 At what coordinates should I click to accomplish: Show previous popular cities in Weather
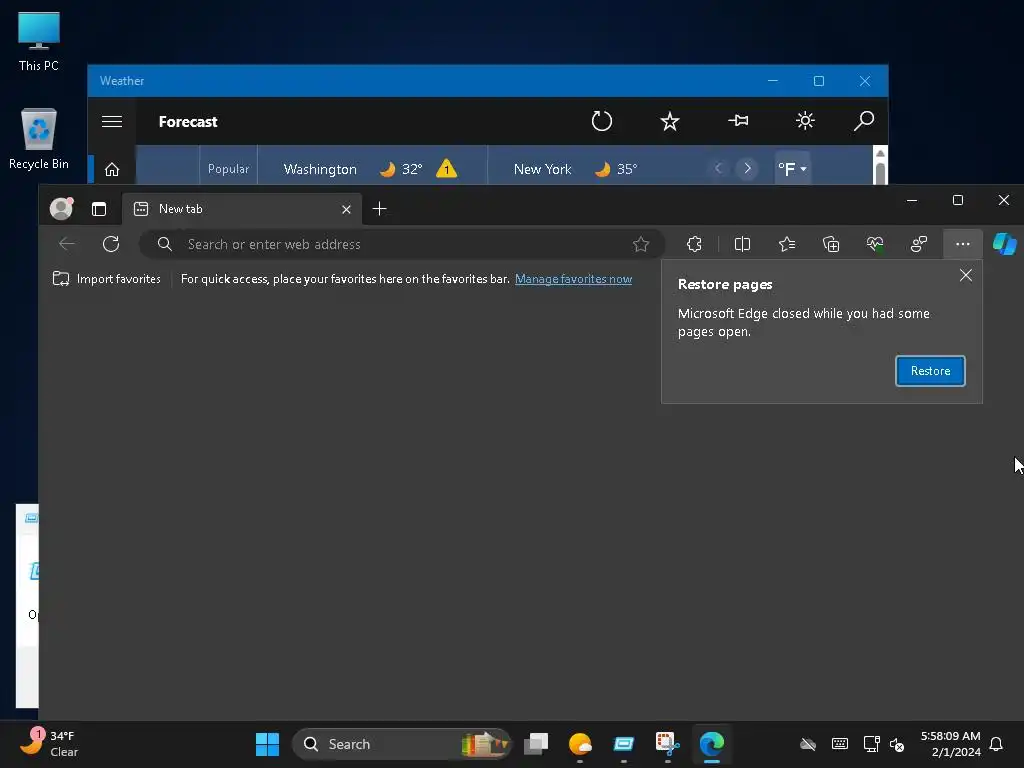[718, 168]
